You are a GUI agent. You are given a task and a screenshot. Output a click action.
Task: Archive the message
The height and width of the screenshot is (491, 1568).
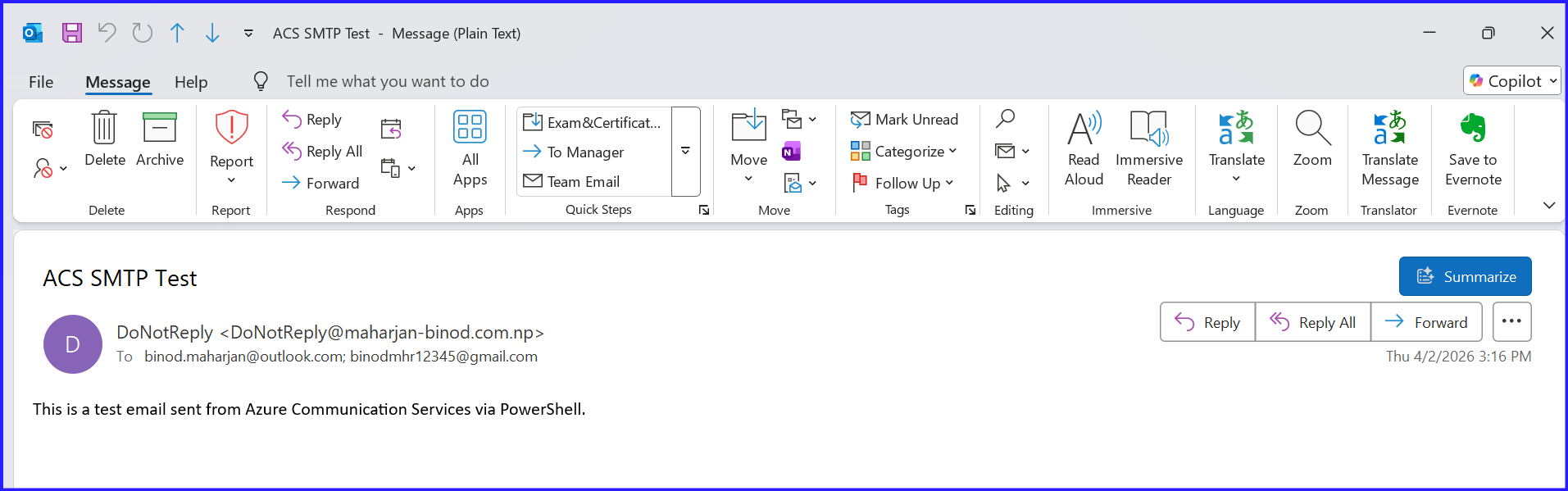[x=160, y=139]
